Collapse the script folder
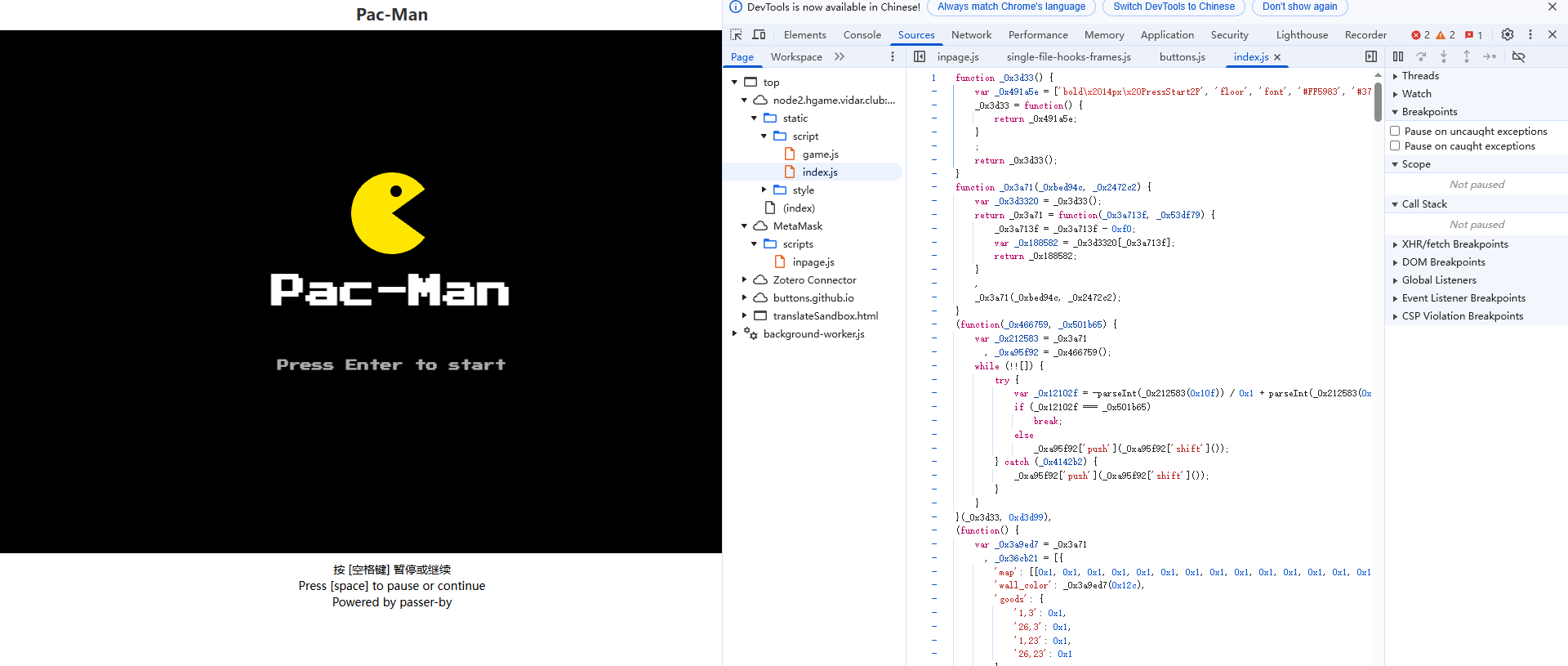 (x=764, y=136)
